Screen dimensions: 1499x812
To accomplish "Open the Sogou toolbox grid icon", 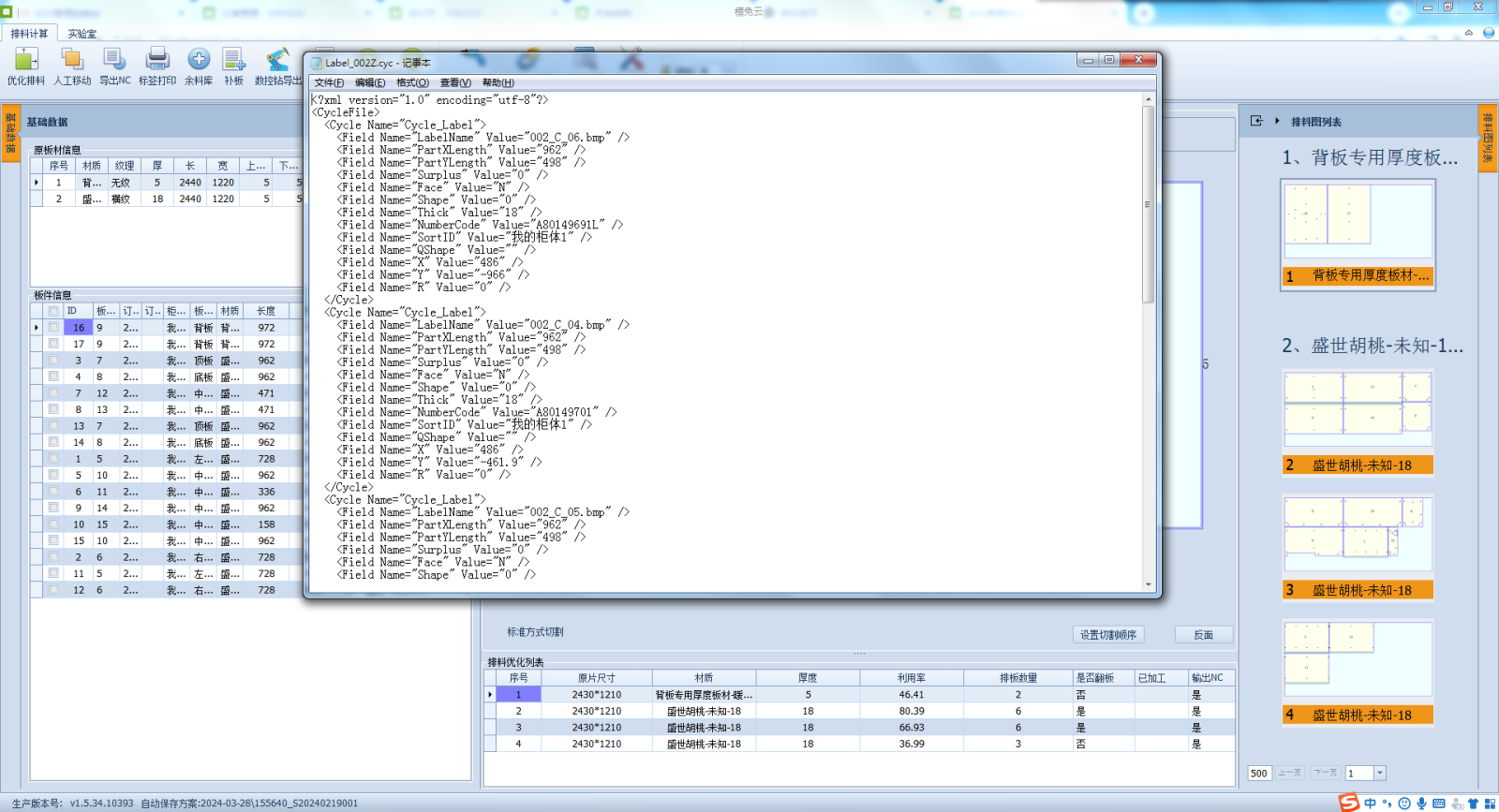I will [1490, 804].
